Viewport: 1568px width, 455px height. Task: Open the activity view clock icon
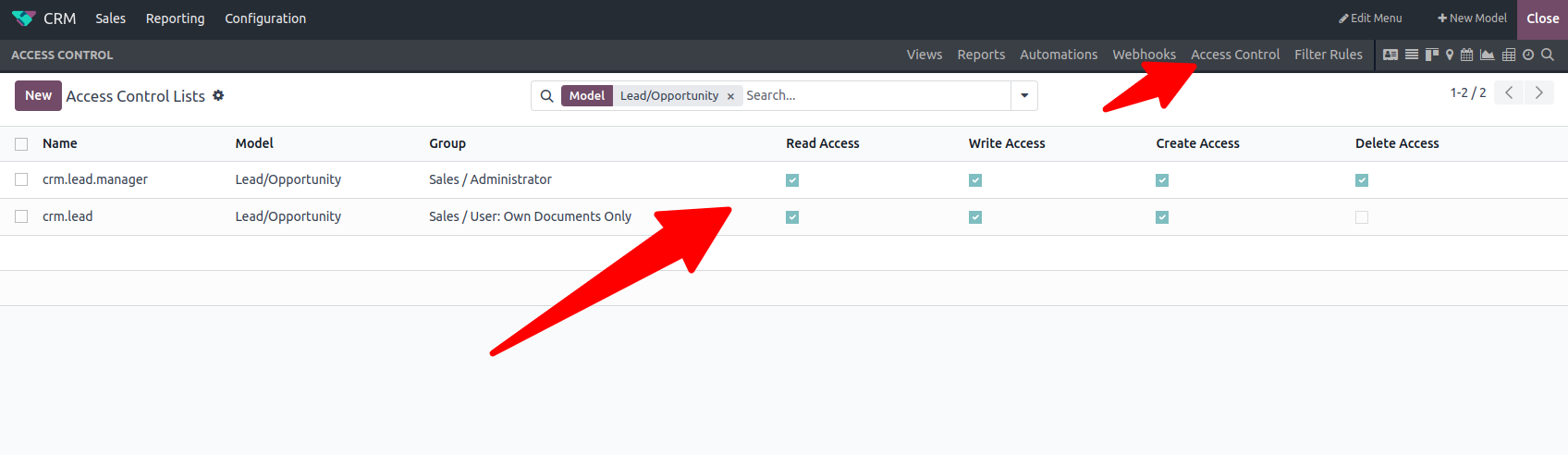pyautogui.click(x=1528, y=55)
